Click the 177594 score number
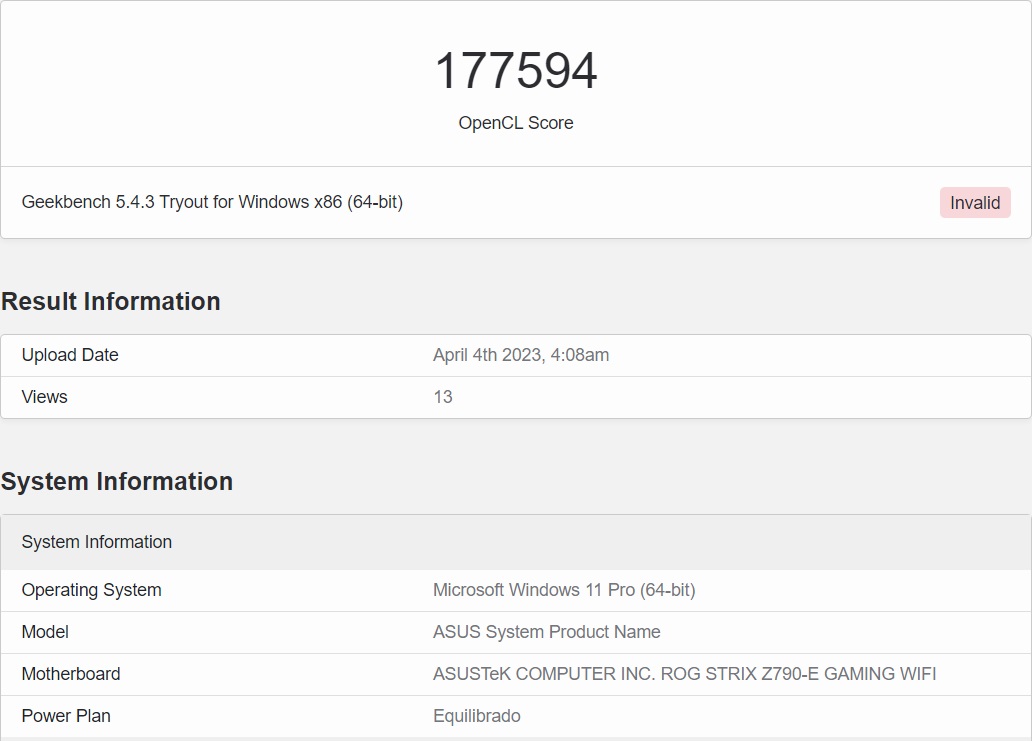This screenshot has height=741, width=1032. (515, 71)
